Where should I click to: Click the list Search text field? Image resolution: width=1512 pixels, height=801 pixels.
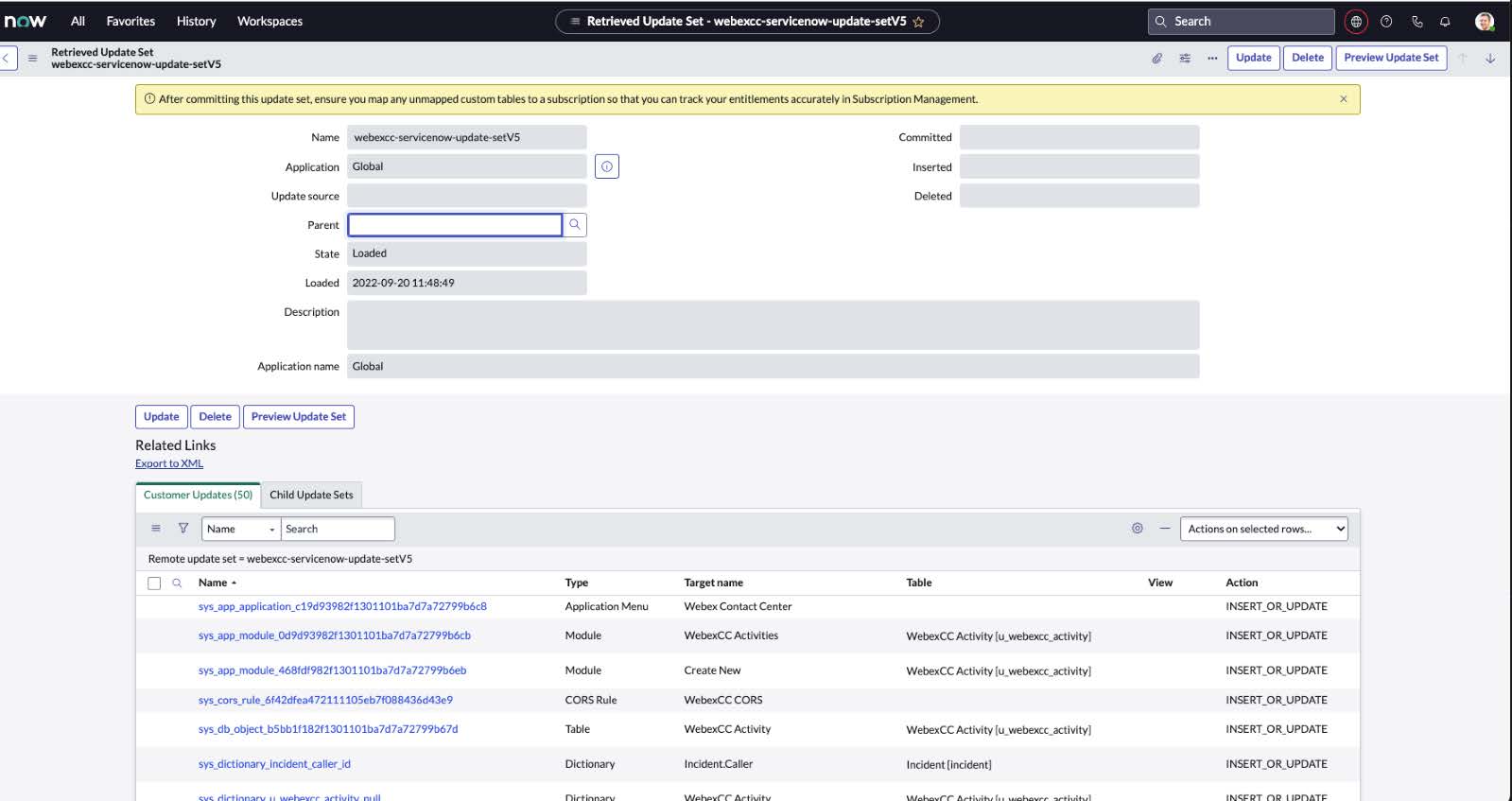pyautogui.click(x=338, y=530)
